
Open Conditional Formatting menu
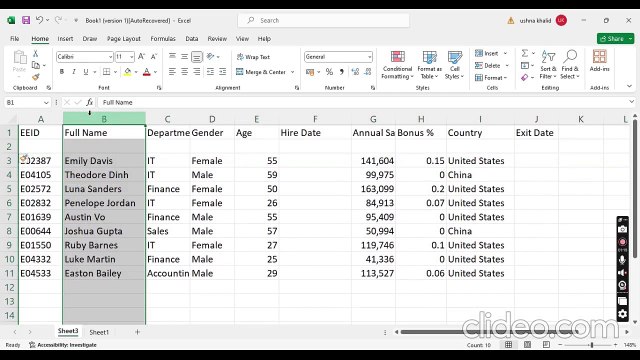[x=397, y=65]
